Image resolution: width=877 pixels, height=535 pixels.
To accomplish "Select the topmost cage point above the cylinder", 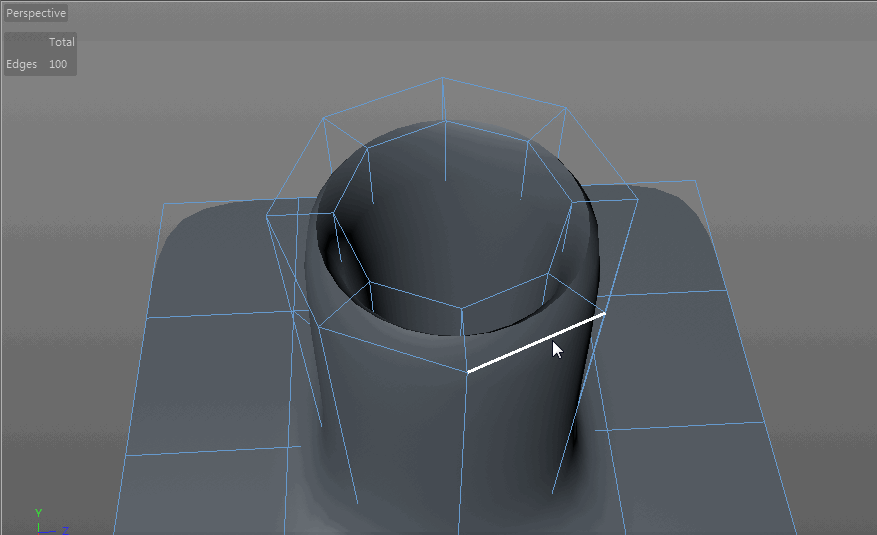I will click(x=443, y=77).
